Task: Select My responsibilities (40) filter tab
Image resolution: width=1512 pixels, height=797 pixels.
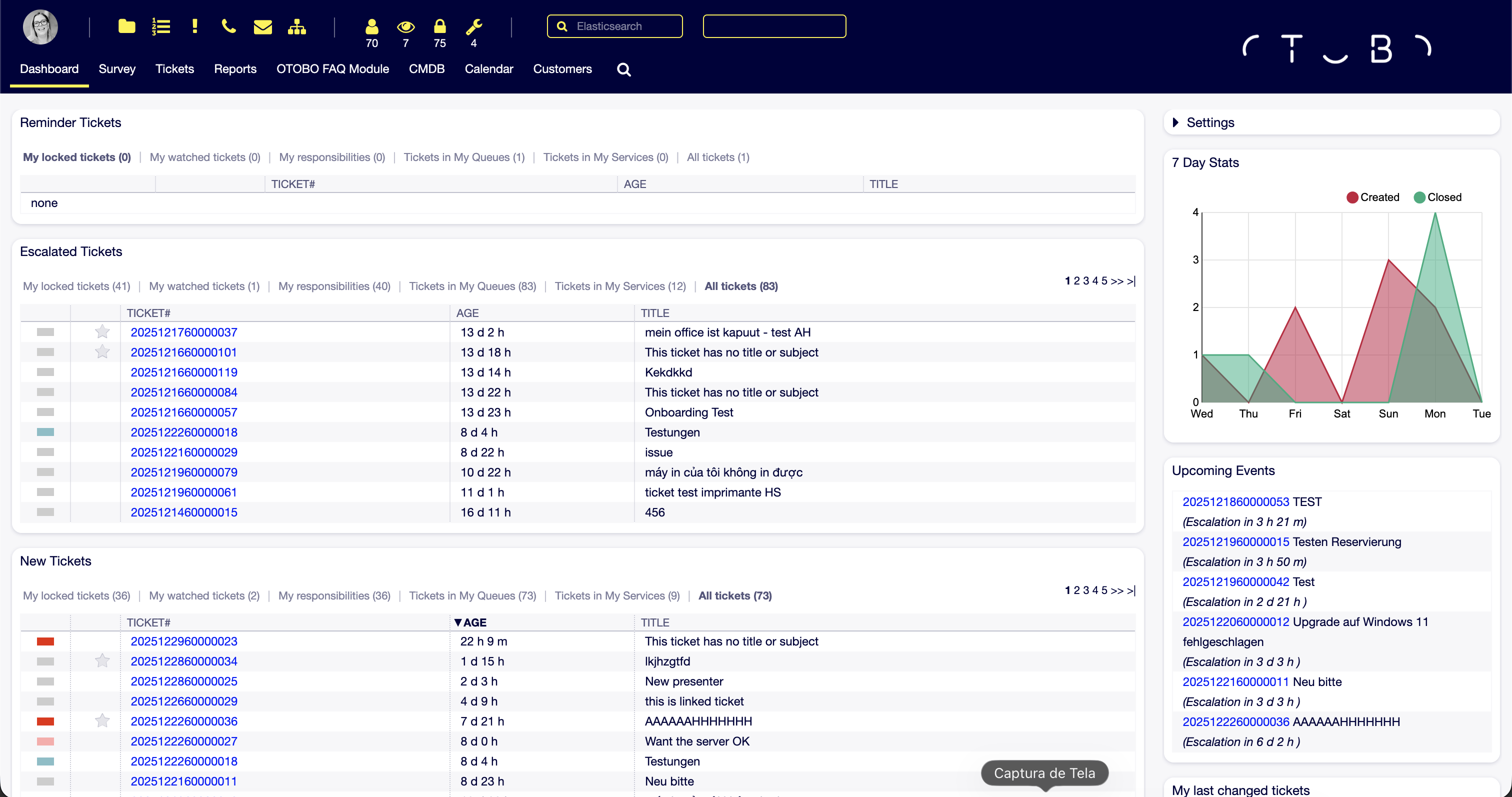Action: 334,286
